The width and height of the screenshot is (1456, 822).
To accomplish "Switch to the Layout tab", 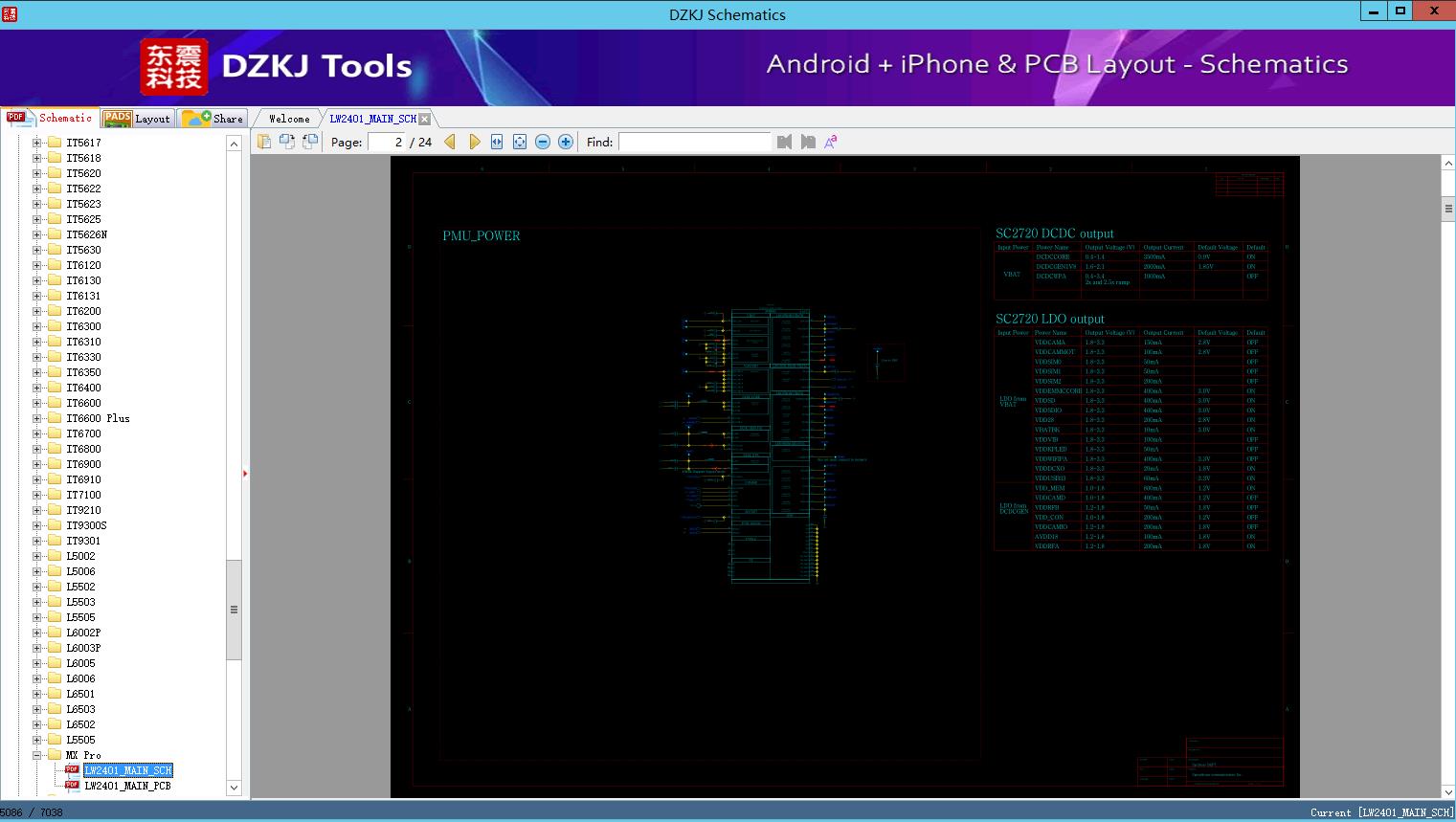I will [137, 119].
